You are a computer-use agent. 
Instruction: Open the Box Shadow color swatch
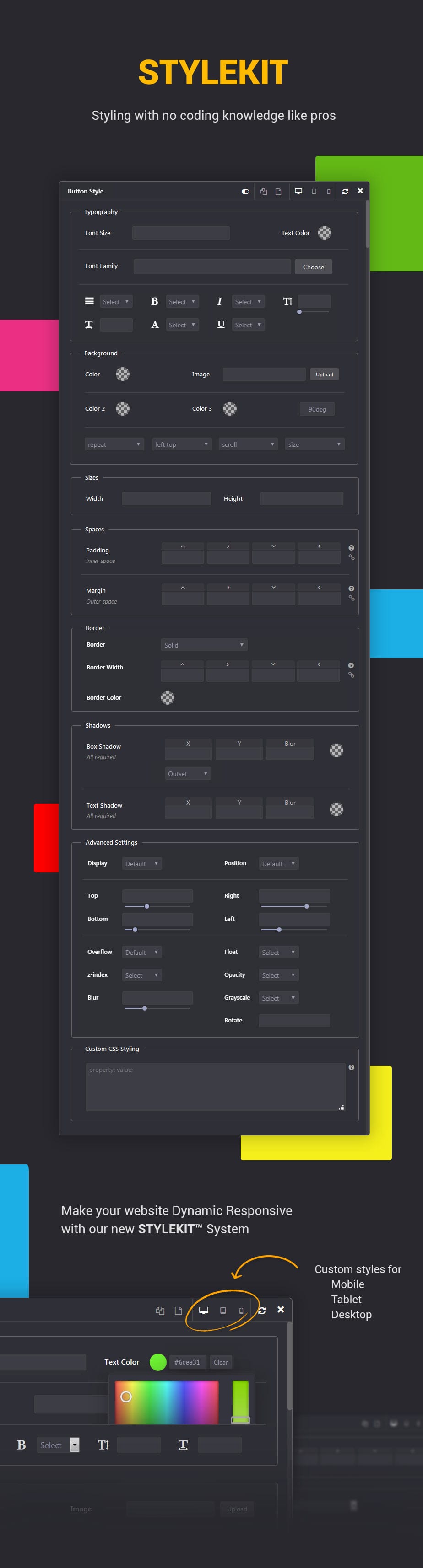[x=336, y=750]
